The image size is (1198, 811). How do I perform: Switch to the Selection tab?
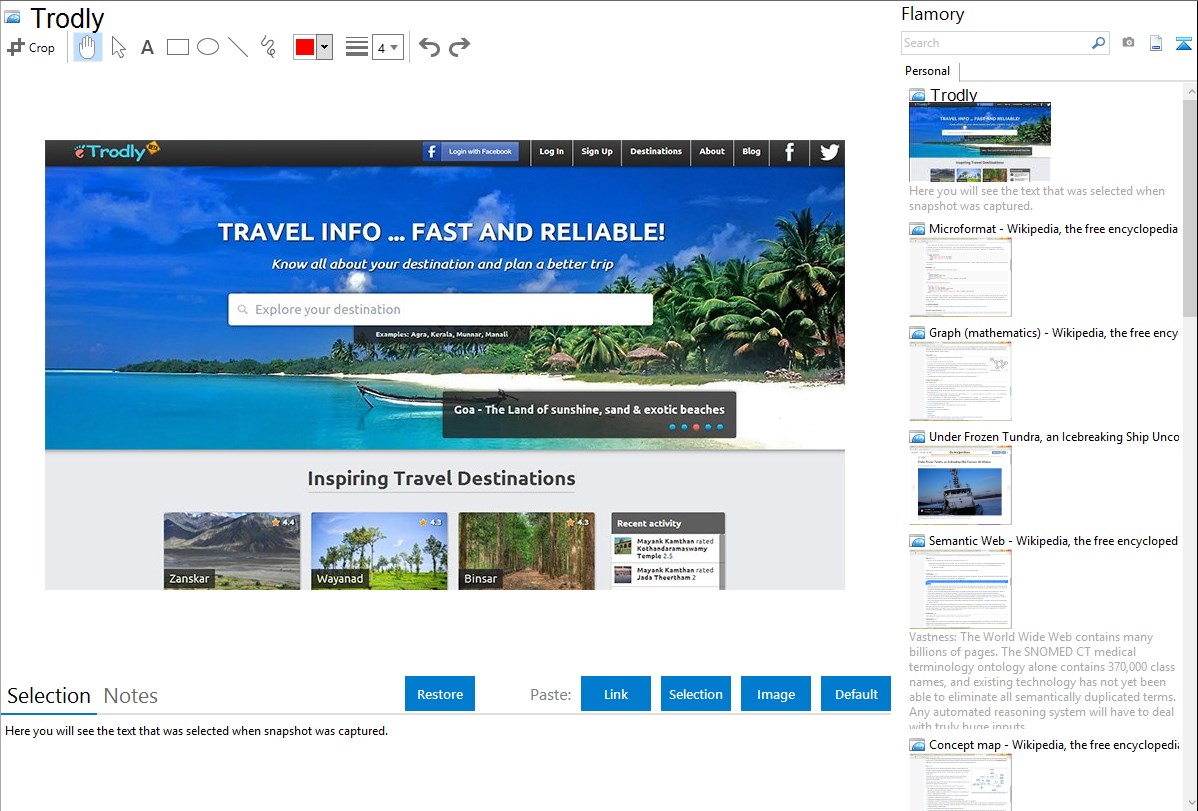click(49, 696)
